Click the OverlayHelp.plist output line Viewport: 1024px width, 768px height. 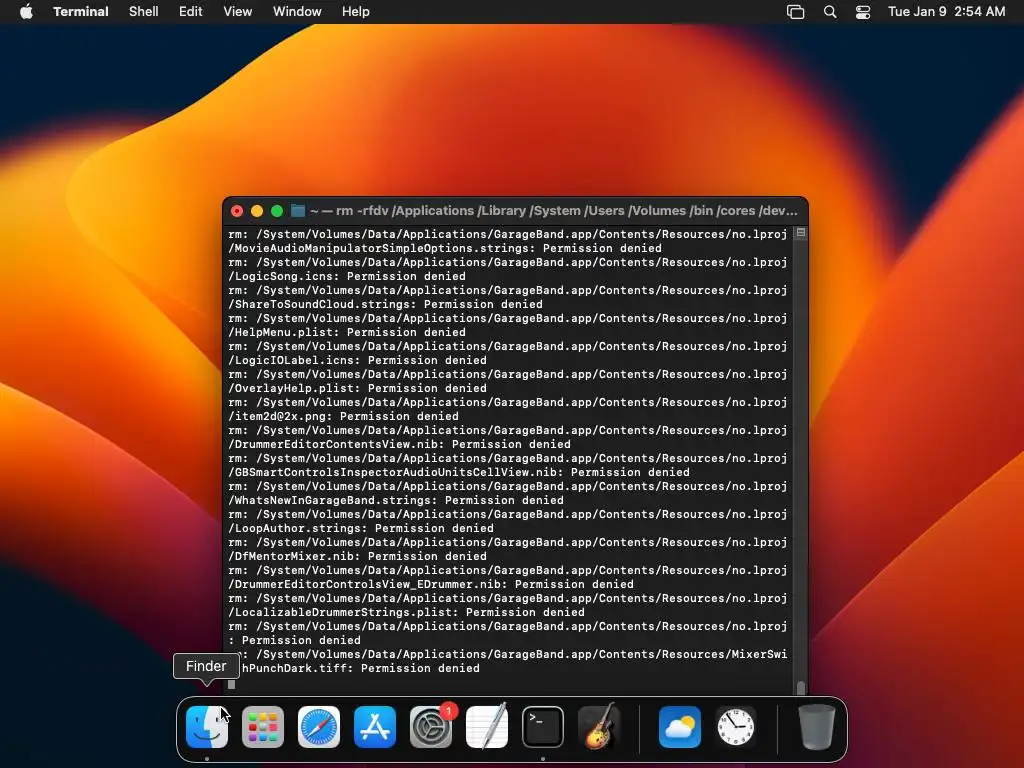pyautogui.click(x=357, y=389)
